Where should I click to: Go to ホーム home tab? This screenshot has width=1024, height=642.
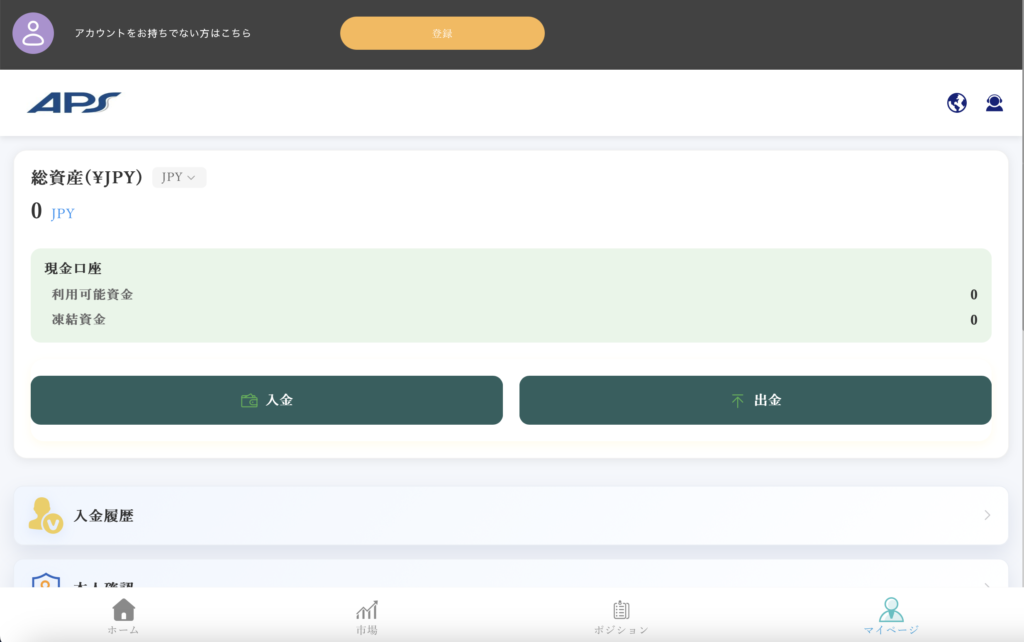coord(123,617)
